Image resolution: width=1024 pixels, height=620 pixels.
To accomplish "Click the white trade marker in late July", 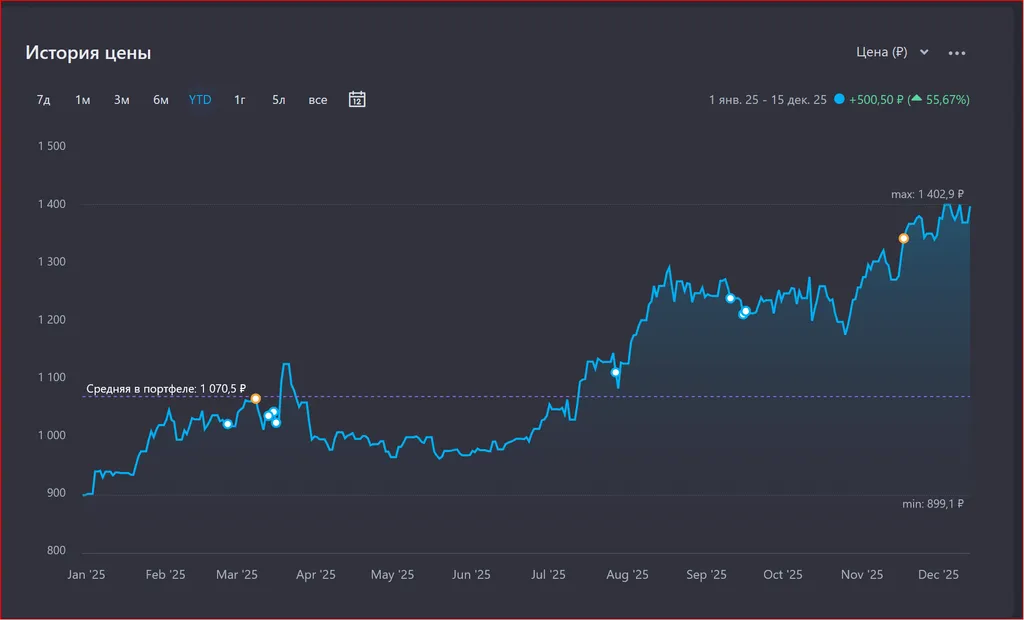I will coord(616,372).
